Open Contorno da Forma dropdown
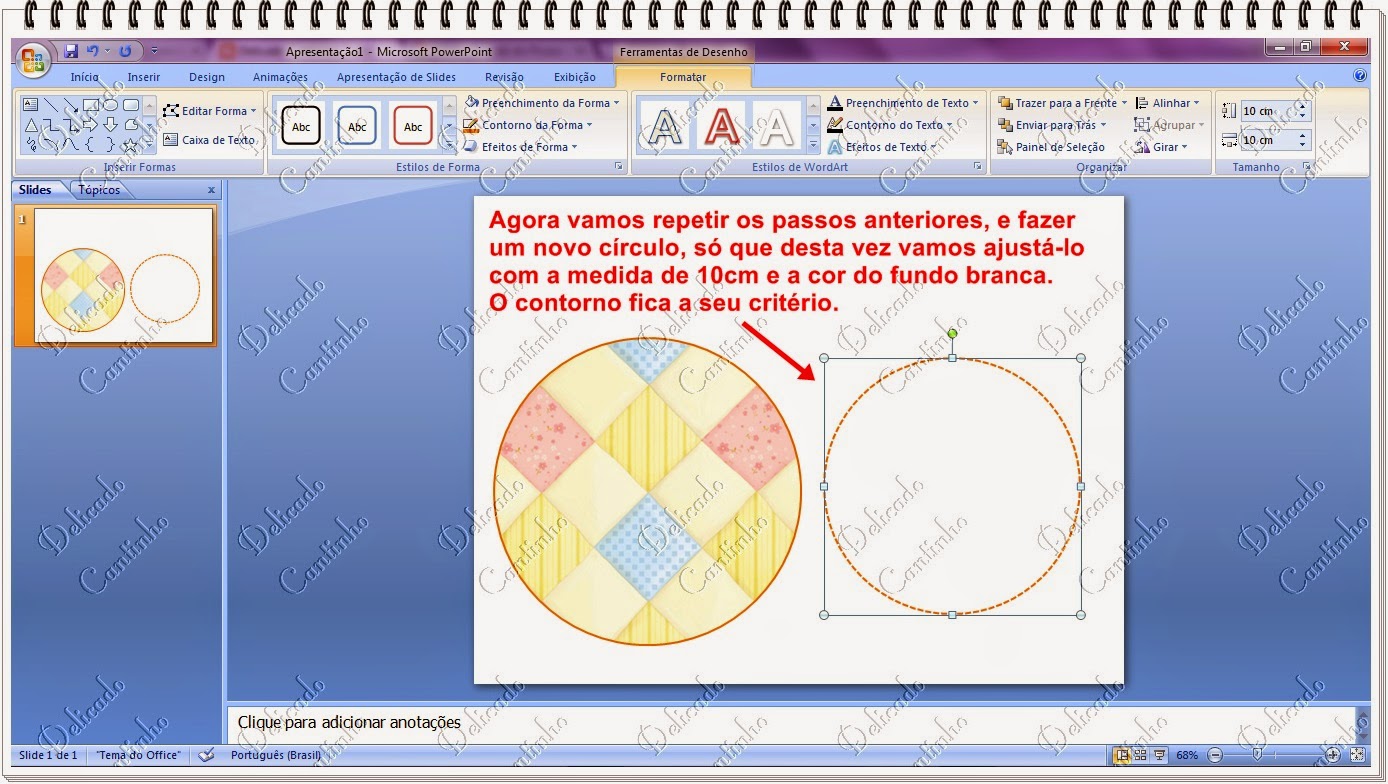 point(528,125)
